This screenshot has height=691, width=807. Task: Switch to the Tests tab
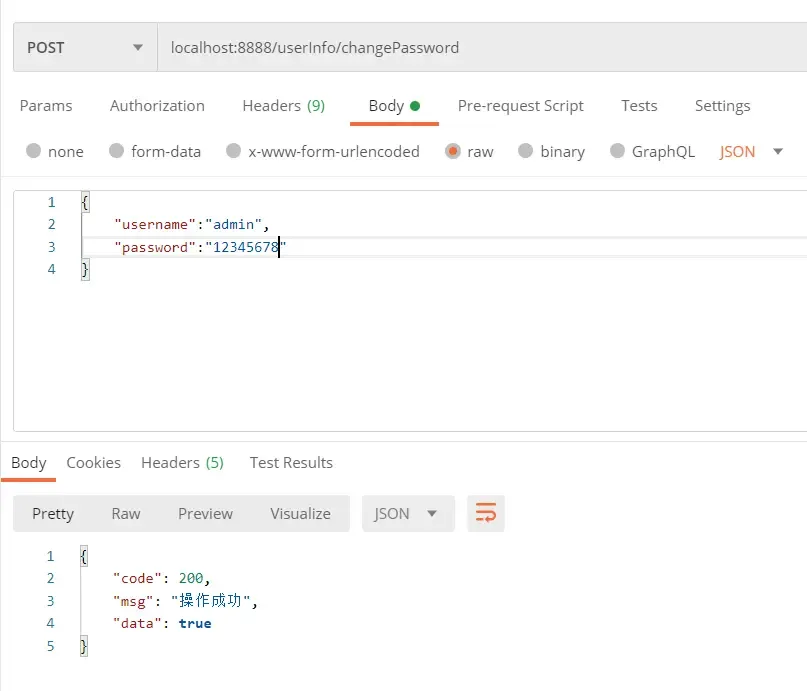(639, 105)
